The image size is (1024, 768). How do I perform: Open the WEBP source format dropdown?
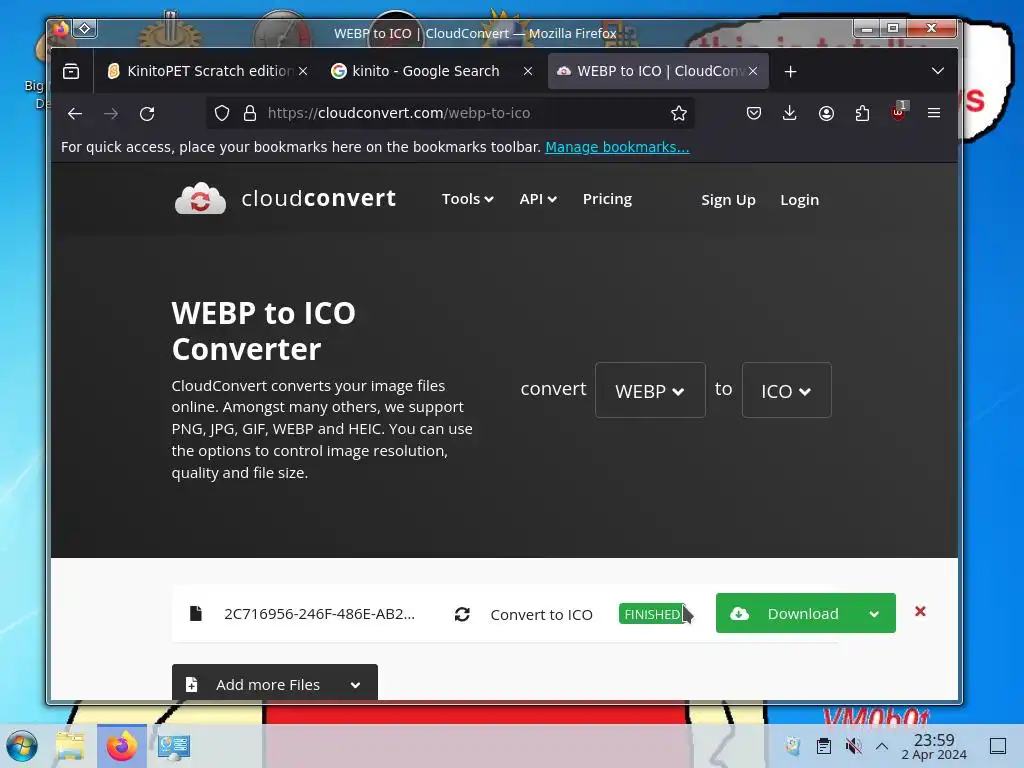click(650, 391)
